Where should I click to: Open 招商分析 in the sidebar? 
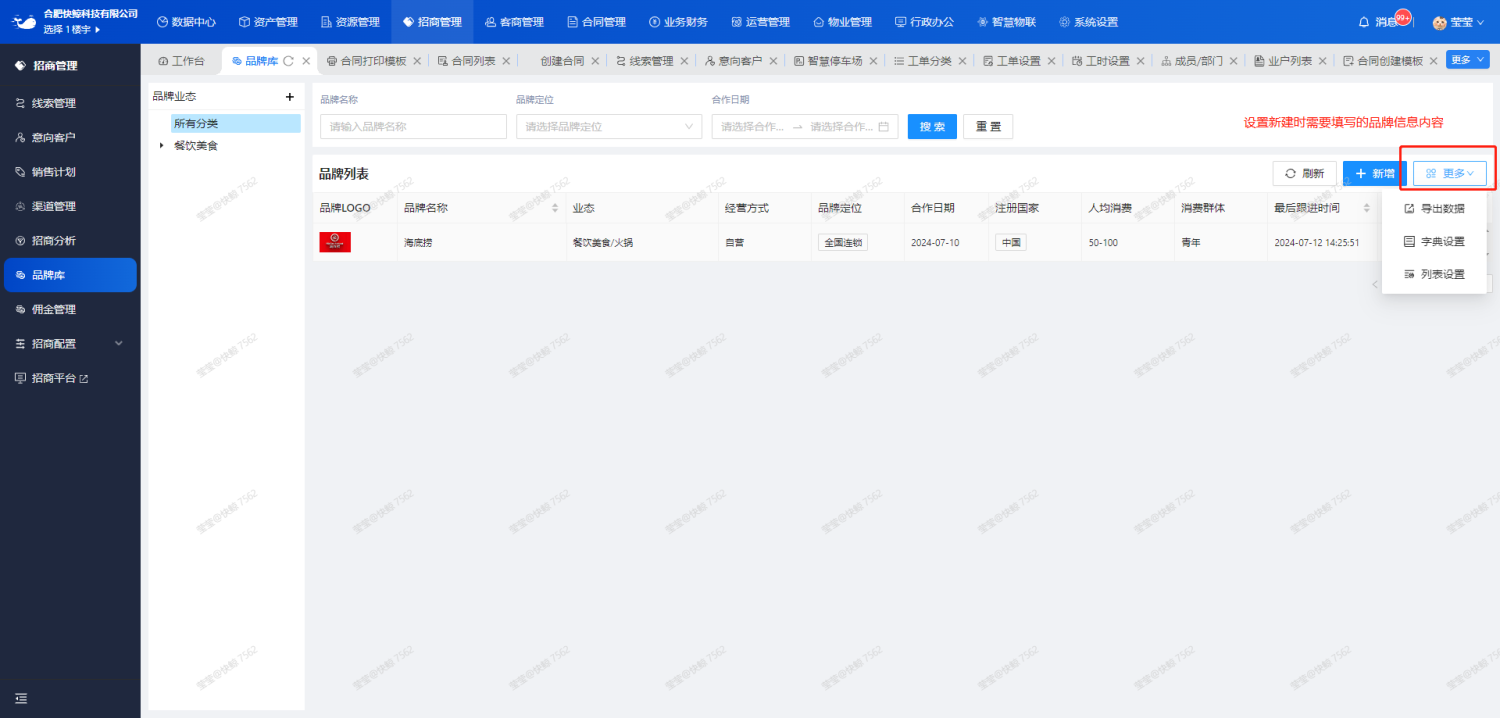[70, 241]
